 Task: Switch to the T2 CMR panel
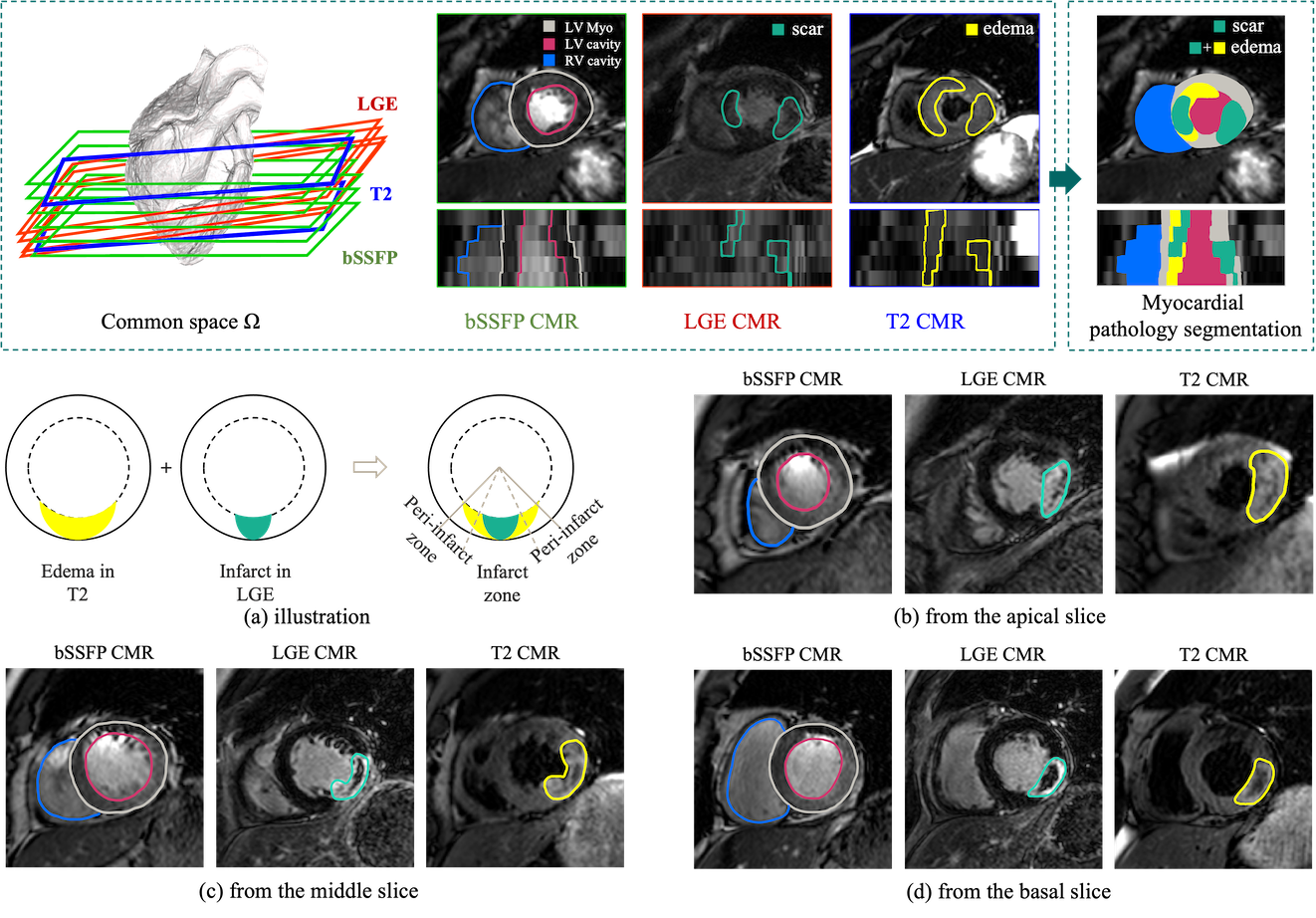[x=927, y=323]
